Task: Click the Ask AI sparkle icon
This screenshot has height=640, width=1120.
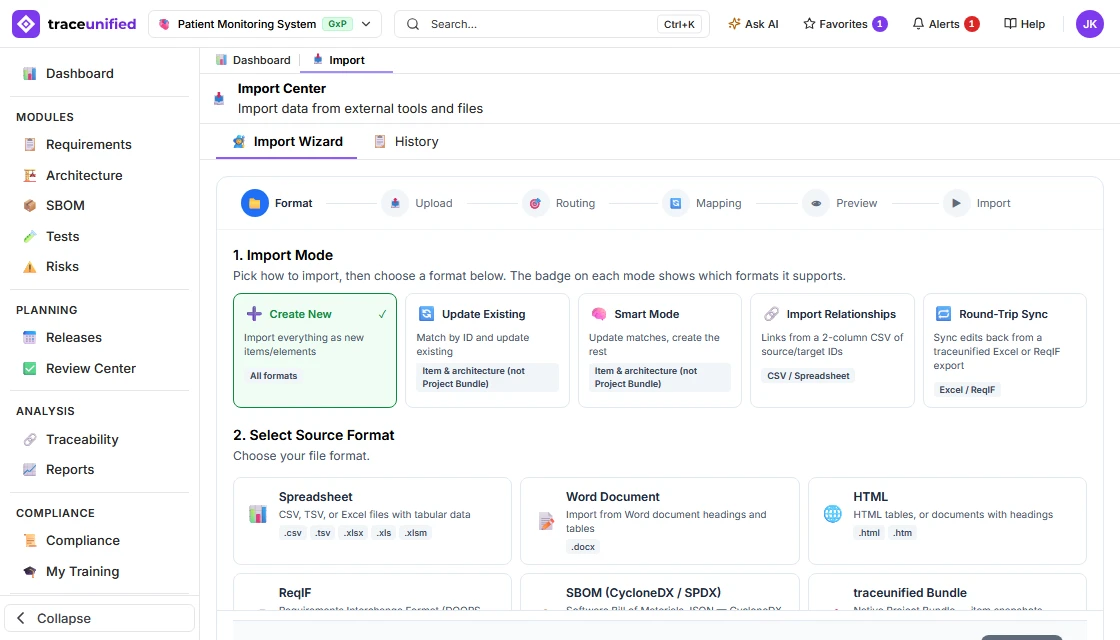Action: [734, 24]
